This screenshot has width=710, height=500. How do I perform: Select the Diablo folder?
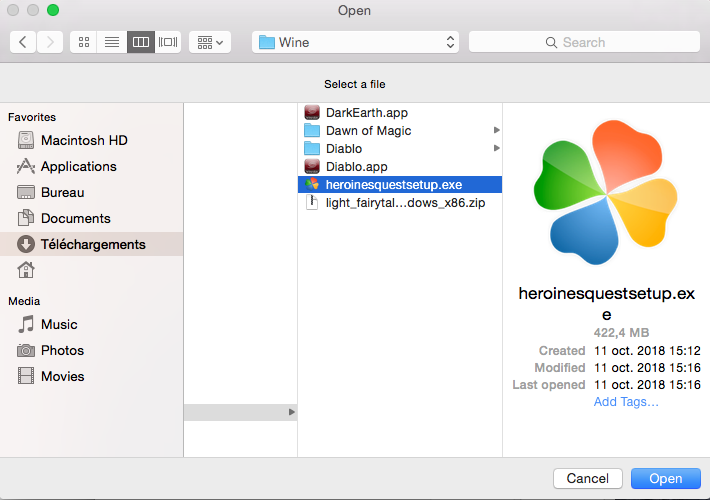click(400, 149)
